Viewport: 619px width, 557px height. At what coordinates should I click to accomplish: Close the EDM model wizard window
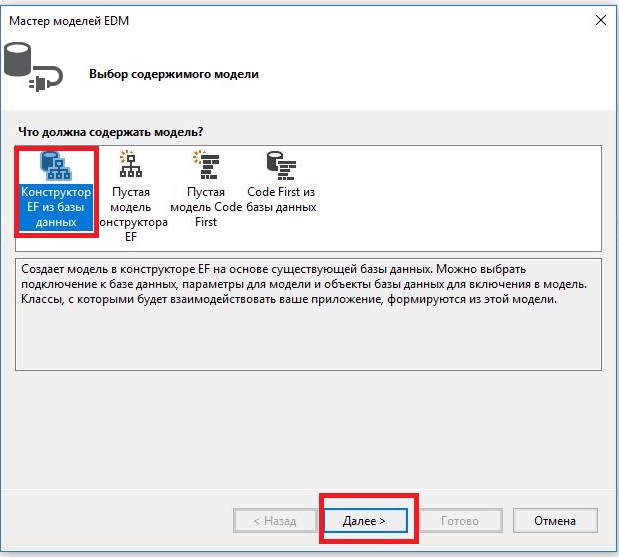click(x=600, y=19)
